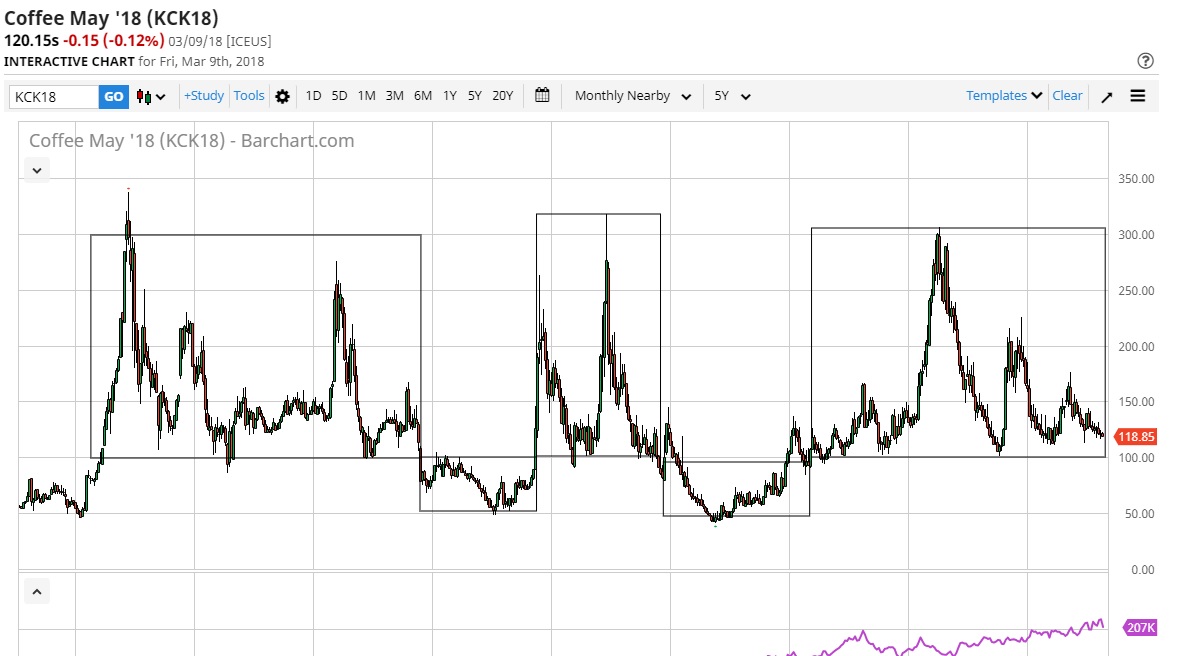Select the 3M time range

[394, 95]
